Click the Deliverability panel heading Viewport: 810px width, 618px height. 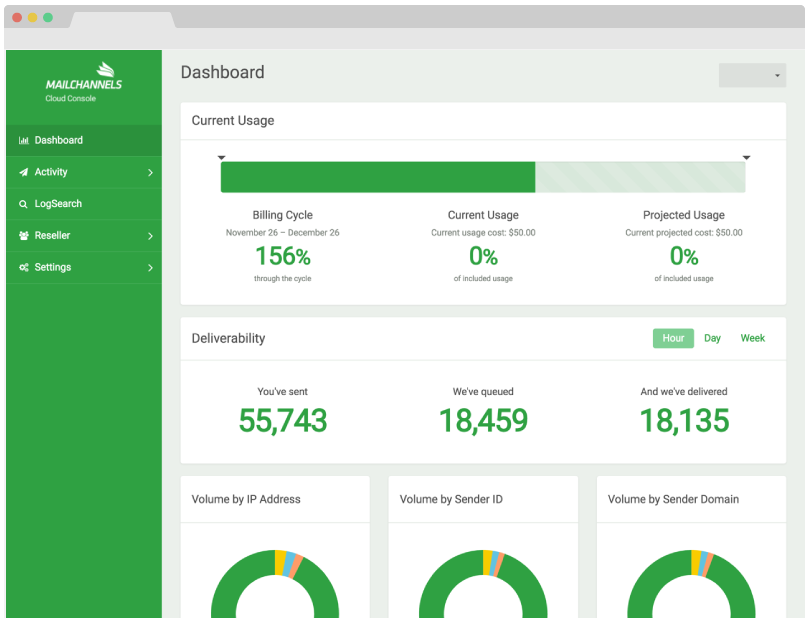(228, 338)
